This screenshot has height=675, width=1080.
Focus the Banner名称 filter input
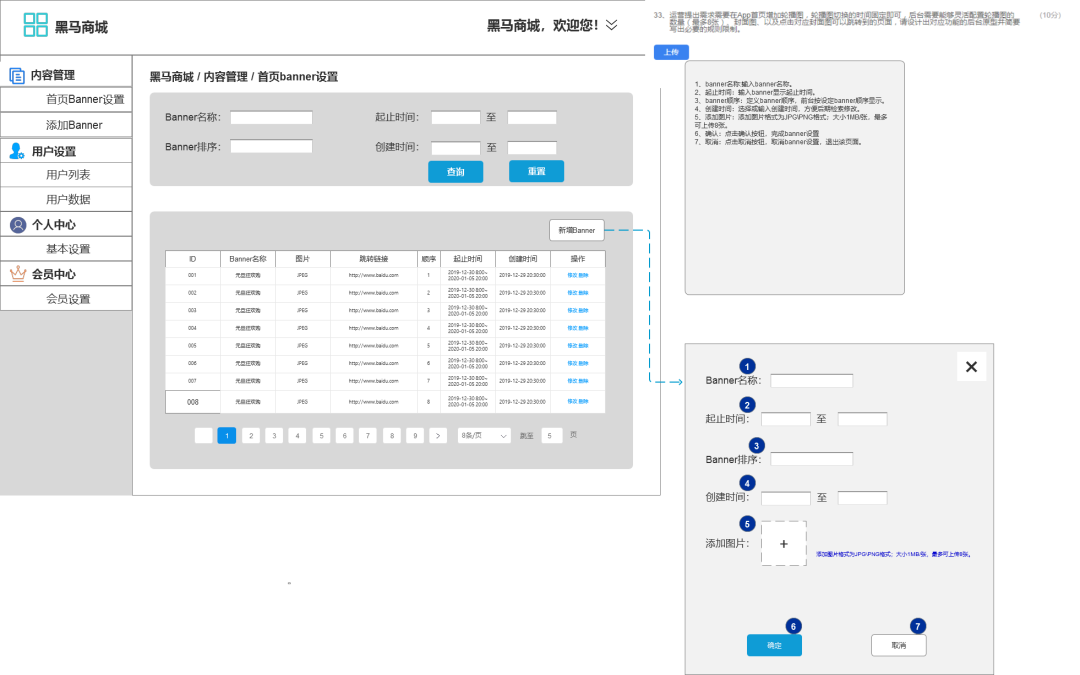271,117
